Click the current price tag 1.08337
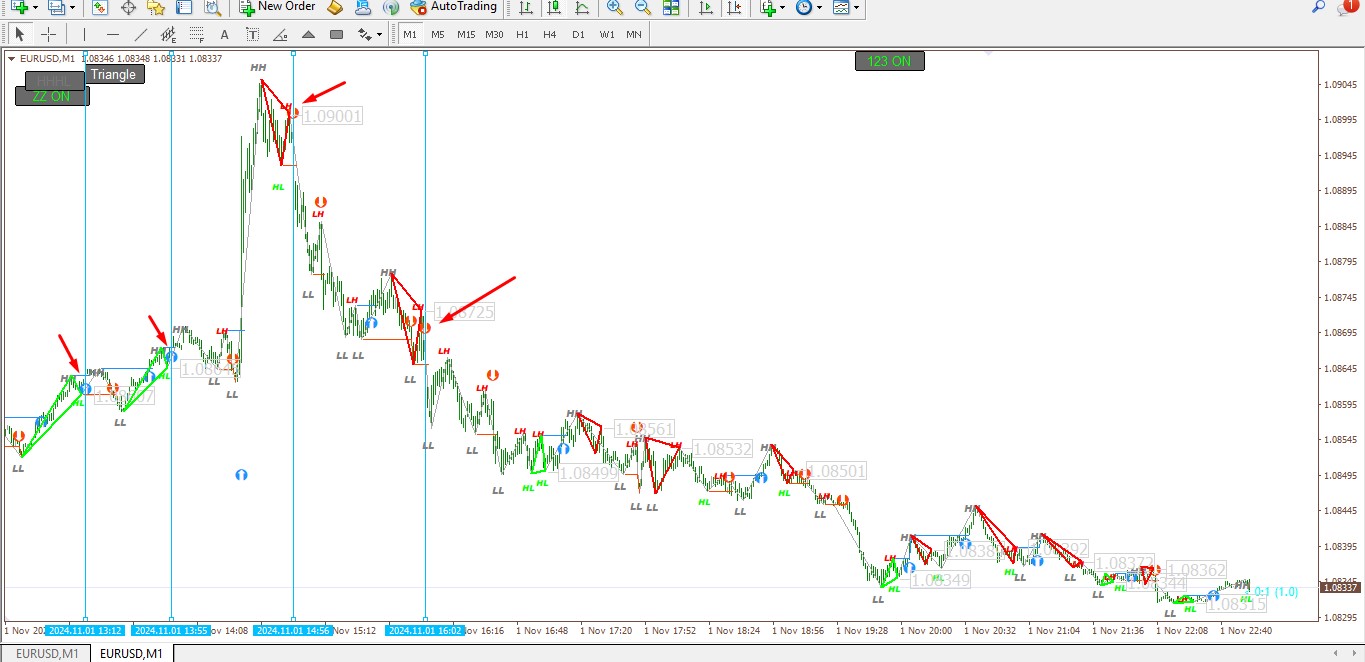The image size is (1365, 662). [1338, 588]
